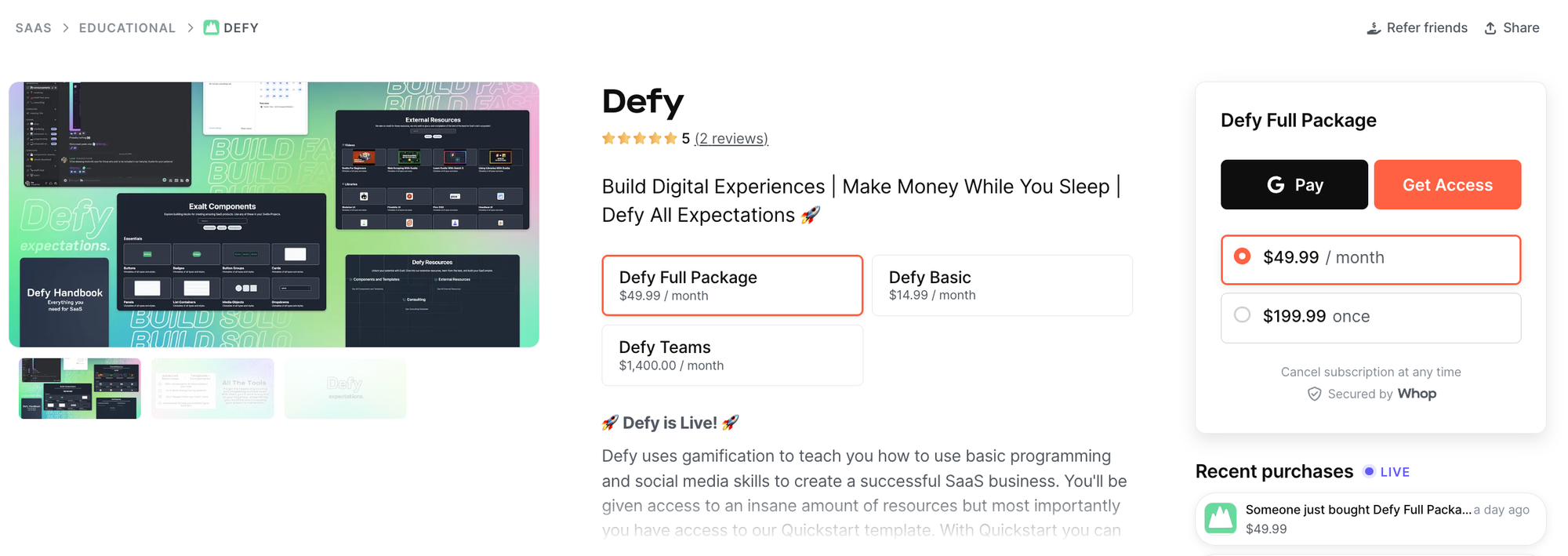Click the Whop secured shield icon
Viewport: 1568px width, 556px height.
1314,394
